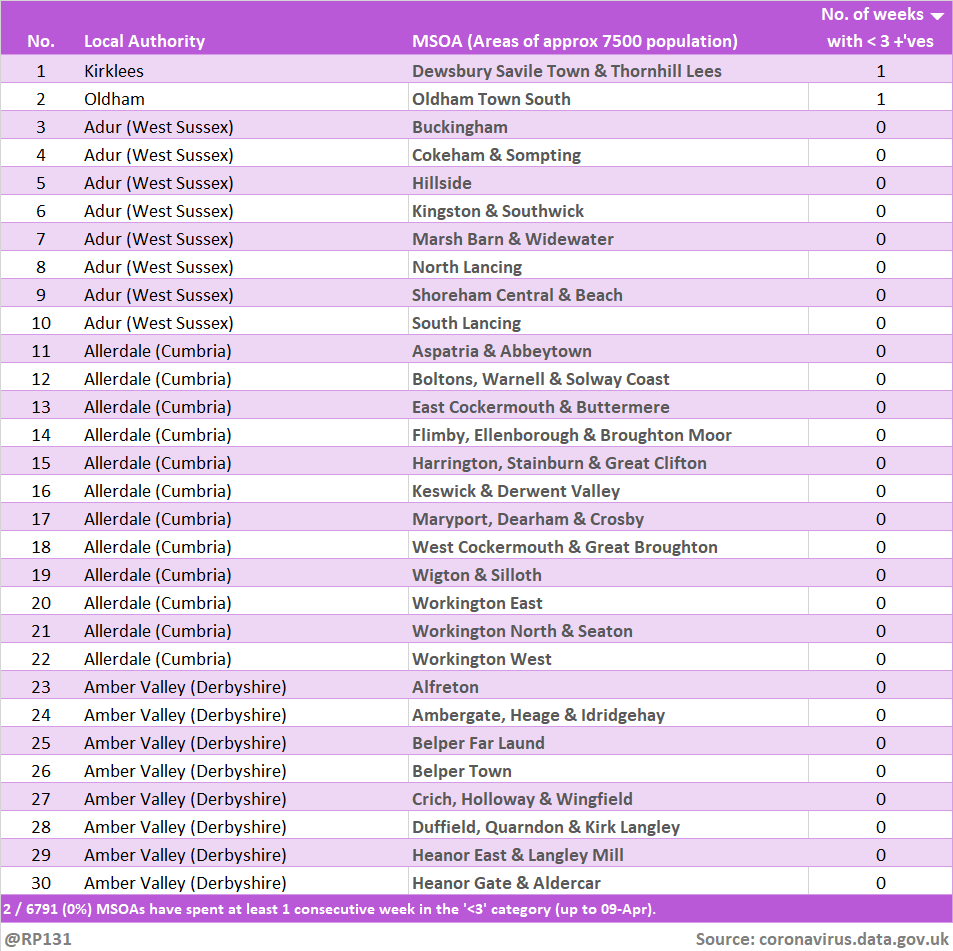Select the Kirklees cell in row 1
The width and height of the screenshot is (953, 951).
click(x=114, y=71)
